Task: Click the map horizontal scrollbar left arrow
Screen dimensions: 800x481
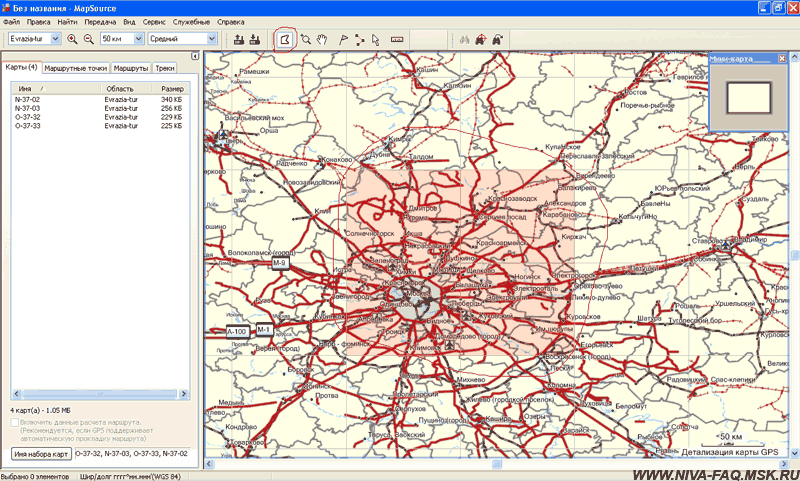Action: [x=209, y=464]
